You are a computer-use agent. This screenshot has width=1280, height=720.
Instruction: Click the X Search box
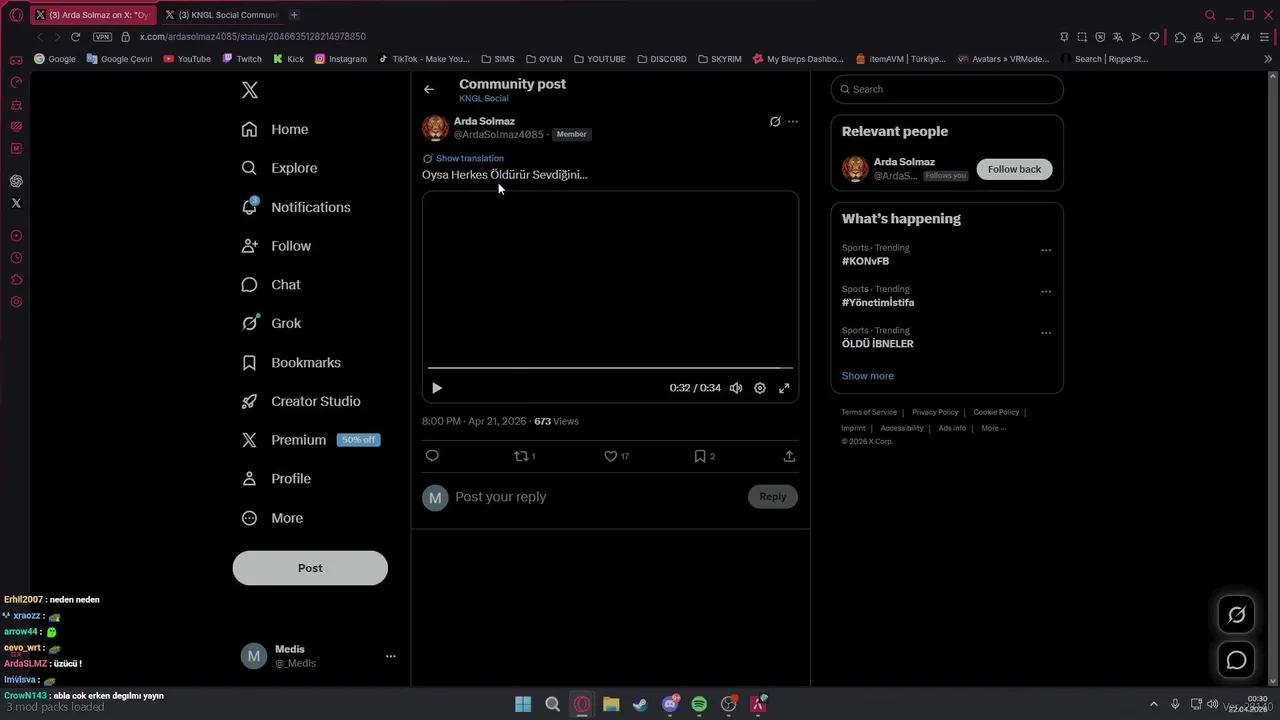pyautogui.click(x=947, y=89)
